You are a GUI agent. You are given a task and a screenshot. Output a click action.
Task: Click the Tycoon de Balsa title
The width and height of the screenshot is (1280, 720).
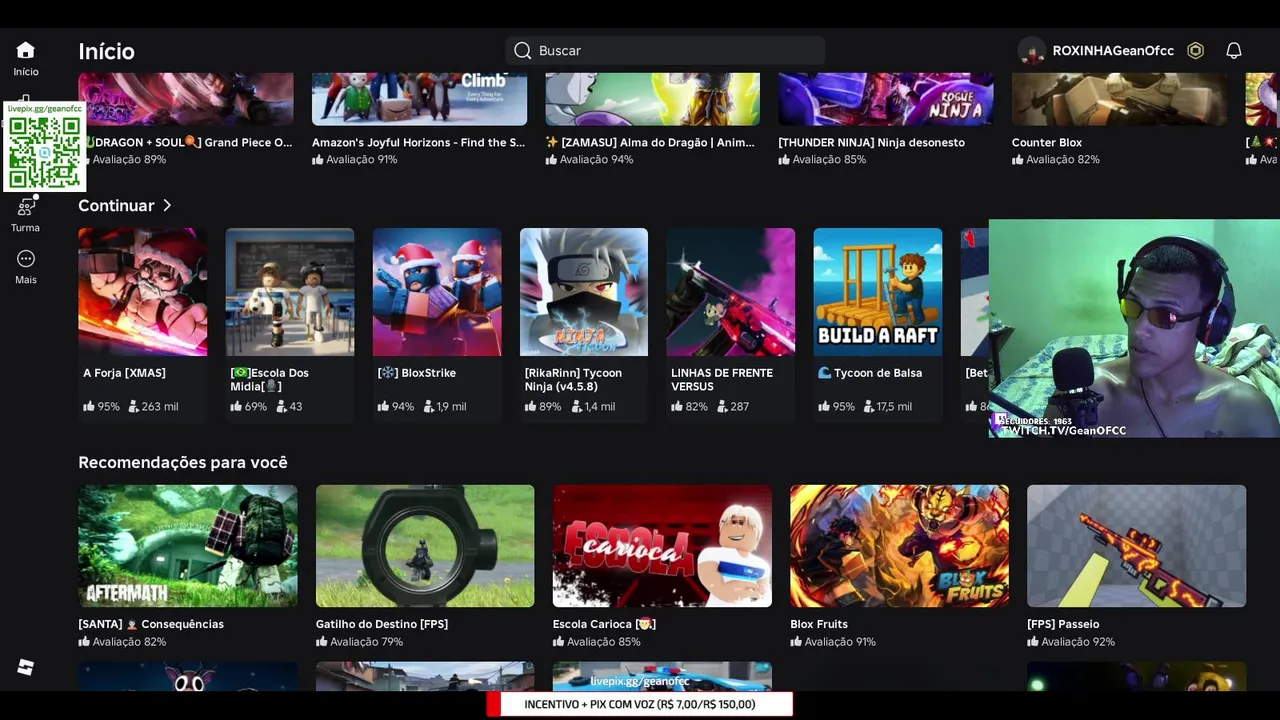(870, 373)
